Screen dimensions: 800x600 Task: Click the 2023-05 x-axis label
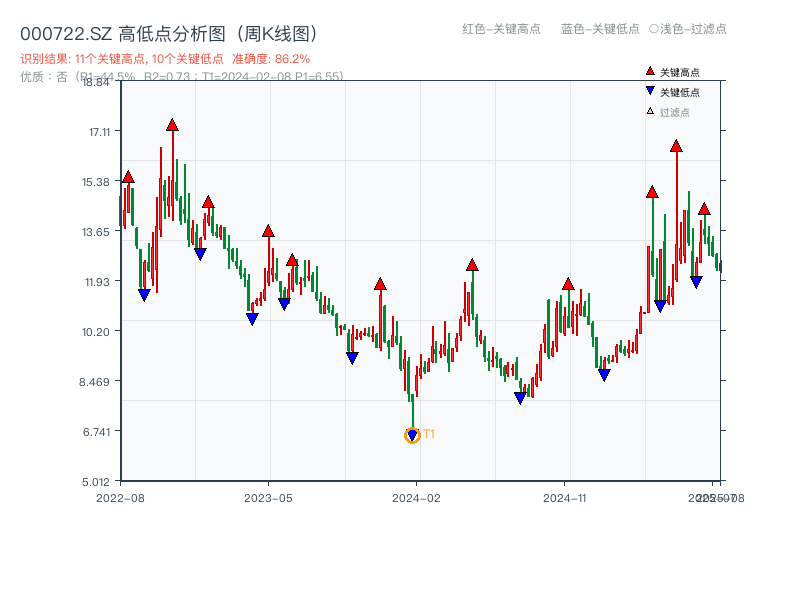pos(268,498)
